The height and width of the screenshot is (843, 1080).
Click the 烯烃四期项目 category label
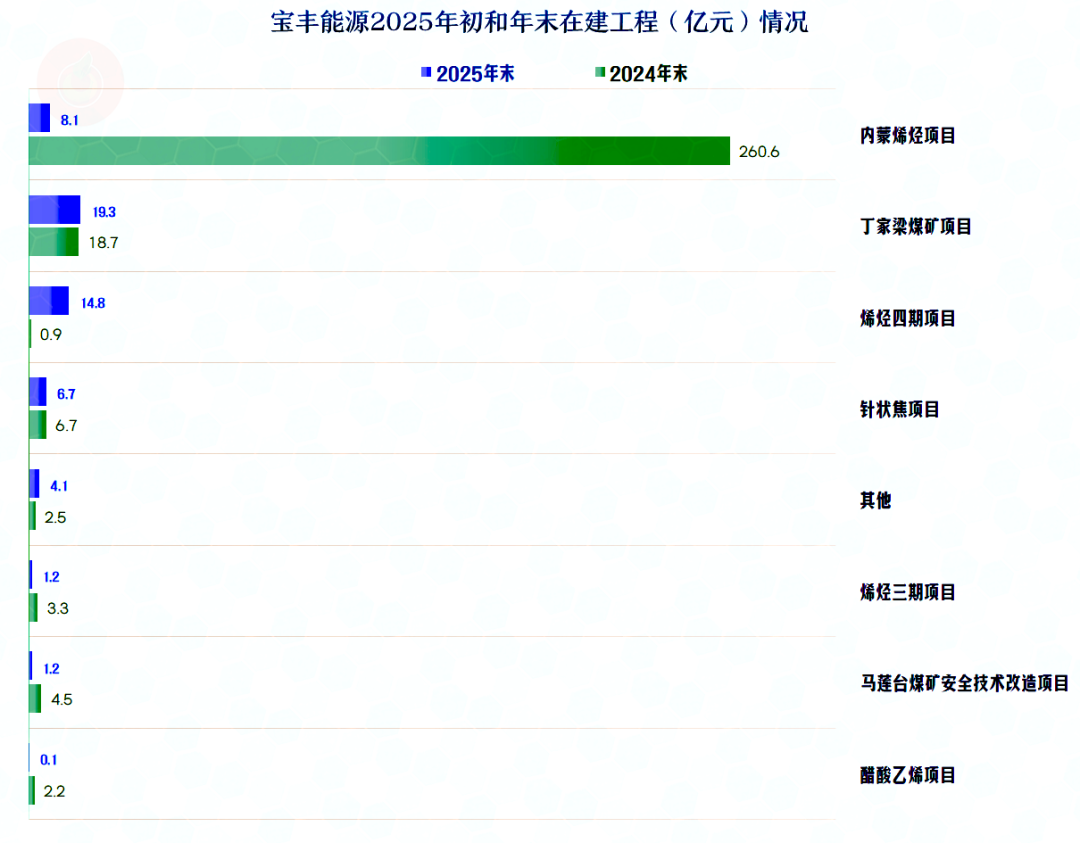point(908,318)
